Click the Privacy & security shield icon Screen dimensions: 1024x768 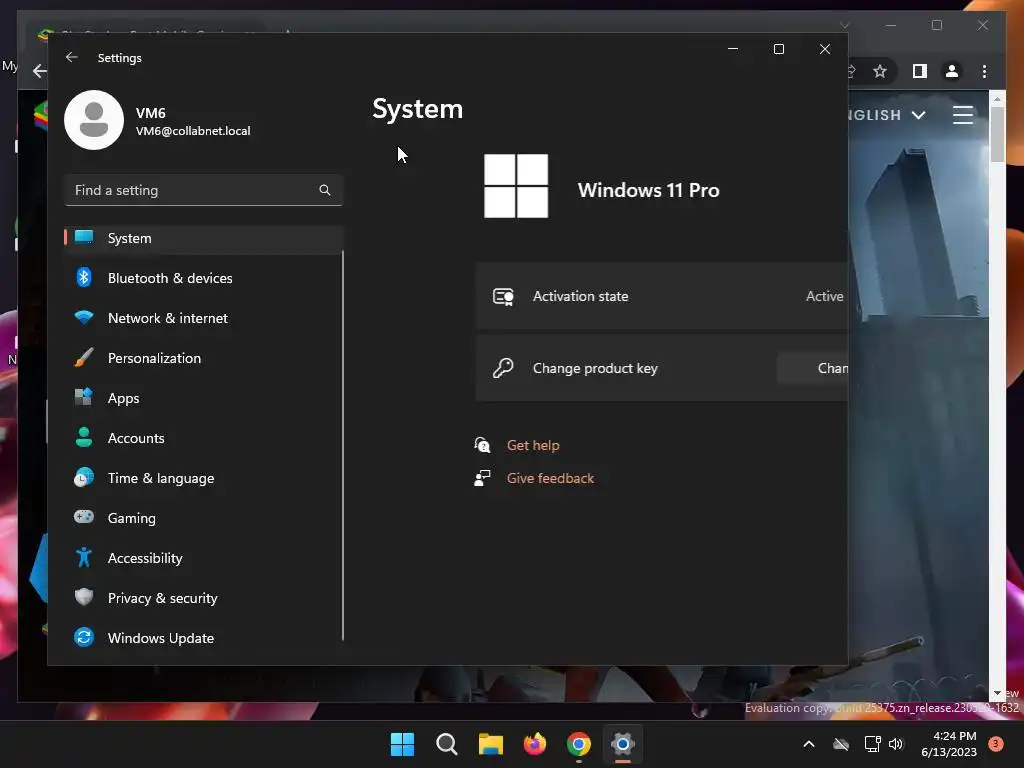(84, 597)
